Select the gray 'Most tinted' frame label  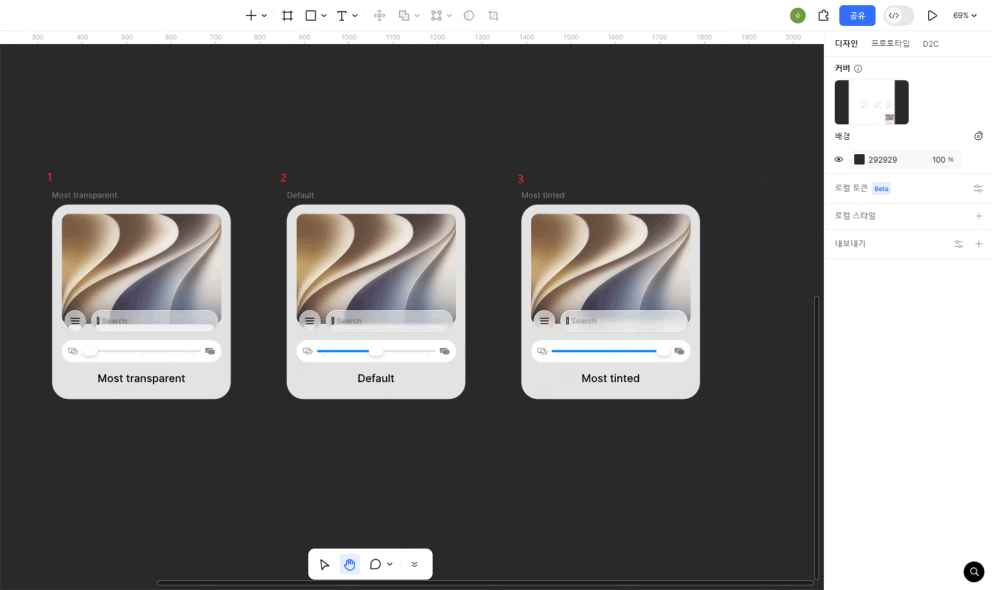point(543,195)
